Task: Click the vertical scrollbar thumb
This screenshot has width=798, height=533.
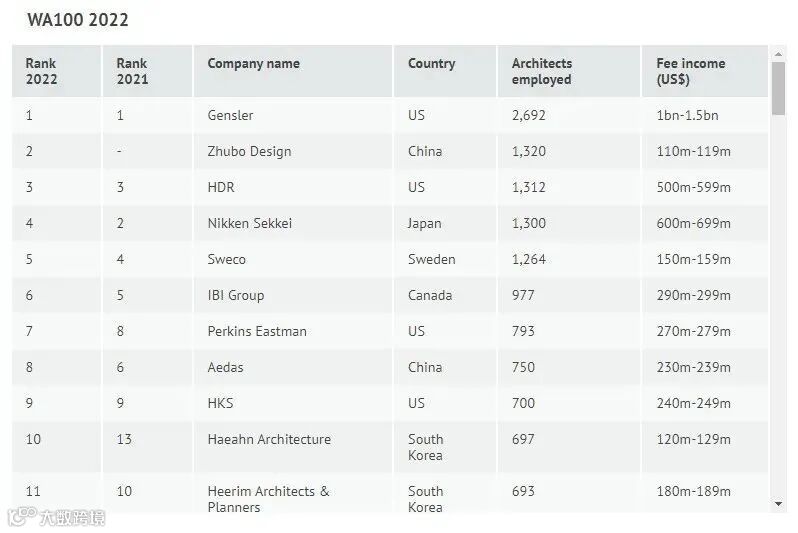Action: coord(778,89)
